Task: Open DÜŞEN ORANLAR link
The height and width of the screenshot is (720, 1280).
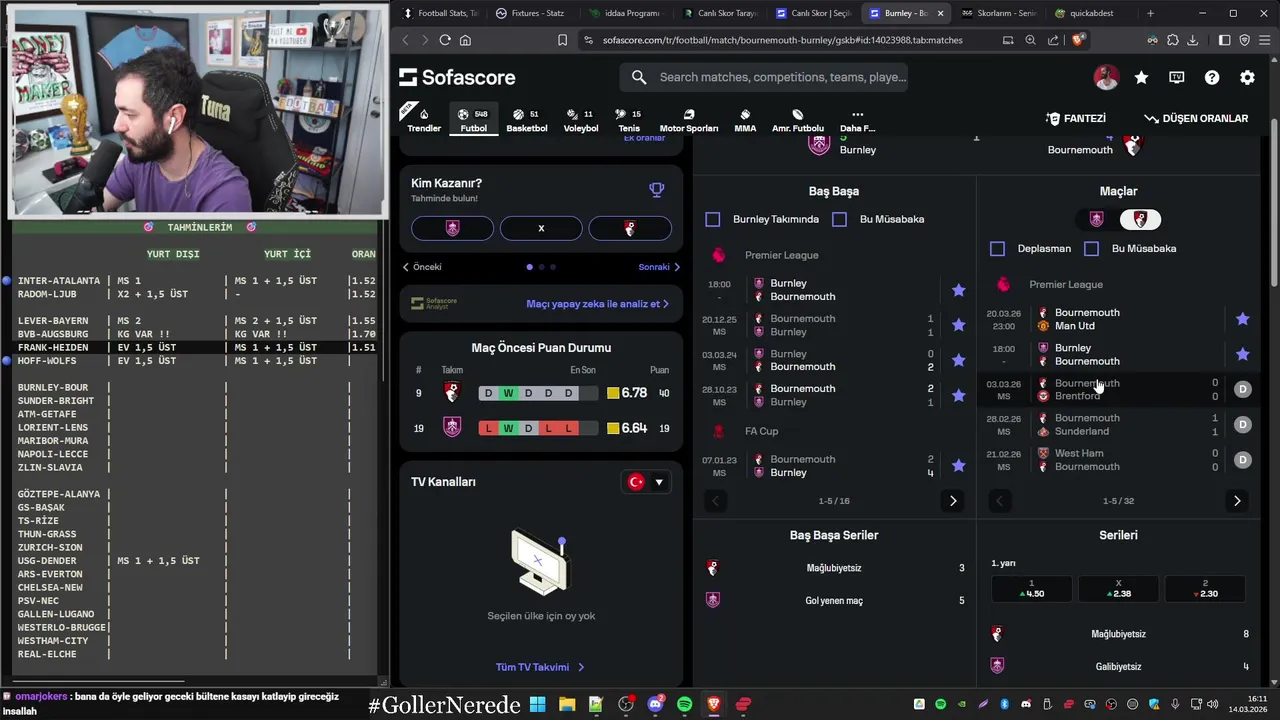Action: pyautogui.click(x=1196, y=118)
